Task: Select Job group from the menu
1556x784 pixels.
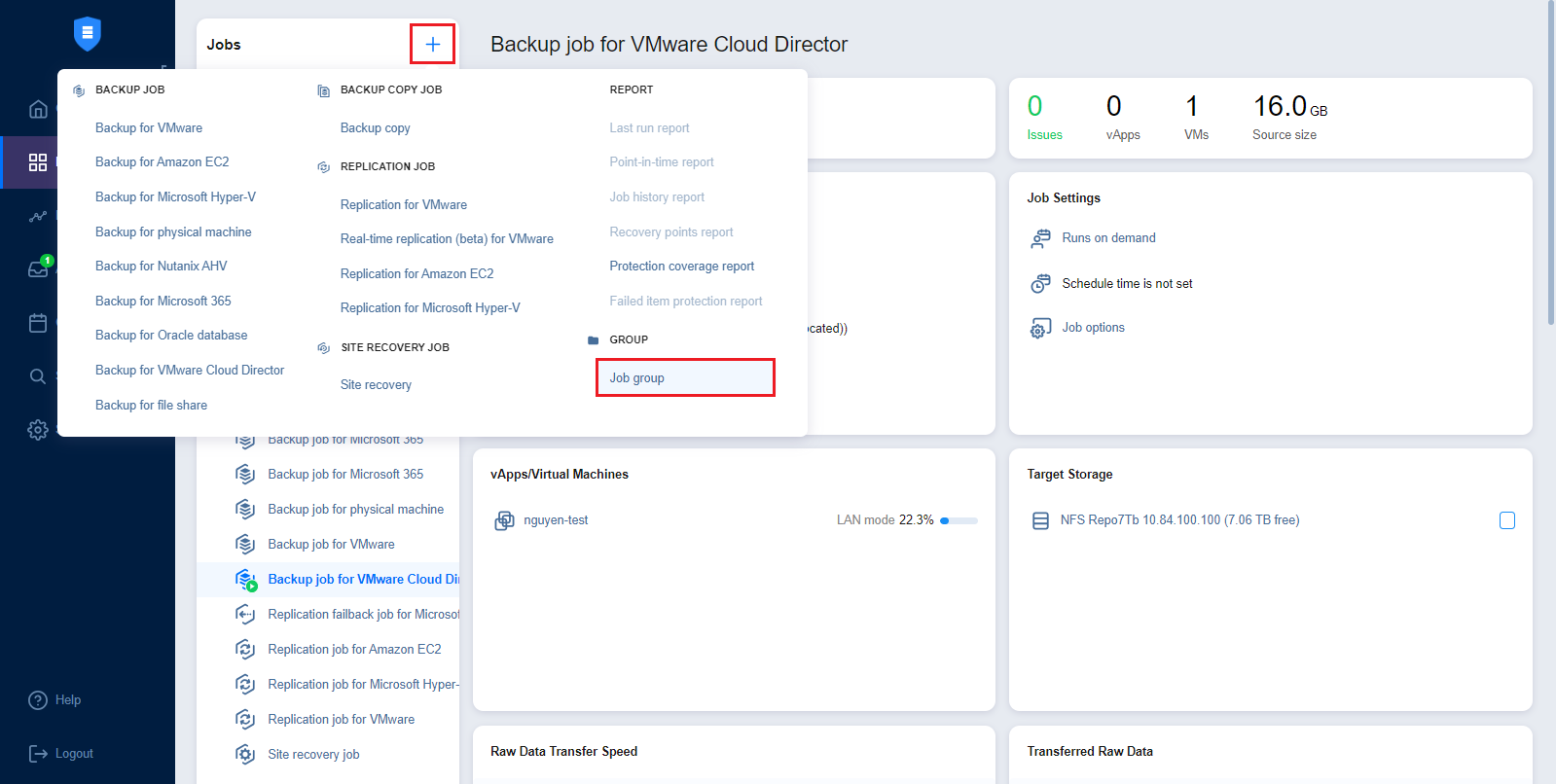Action: tap(637, 378)
